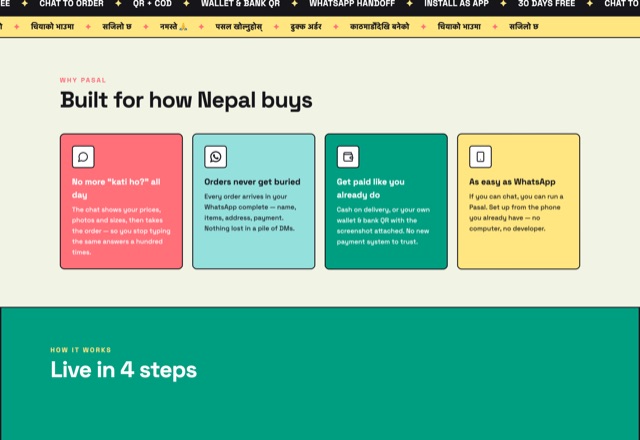Click the phone icon in yellow card
Screen dimensions: 640x440
480,157
